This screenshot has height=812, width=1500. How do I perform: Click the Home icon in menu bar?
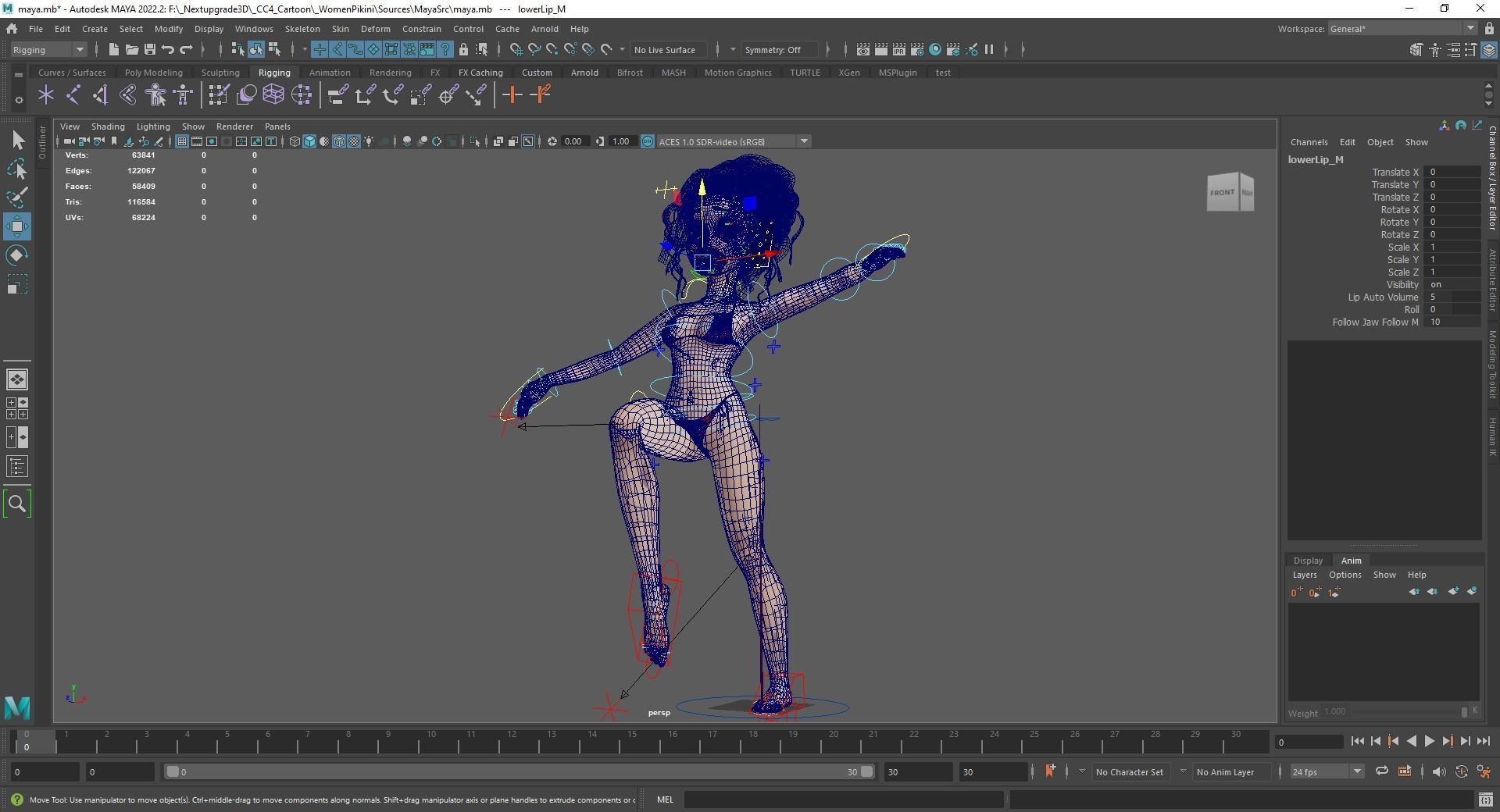point(12,29)
